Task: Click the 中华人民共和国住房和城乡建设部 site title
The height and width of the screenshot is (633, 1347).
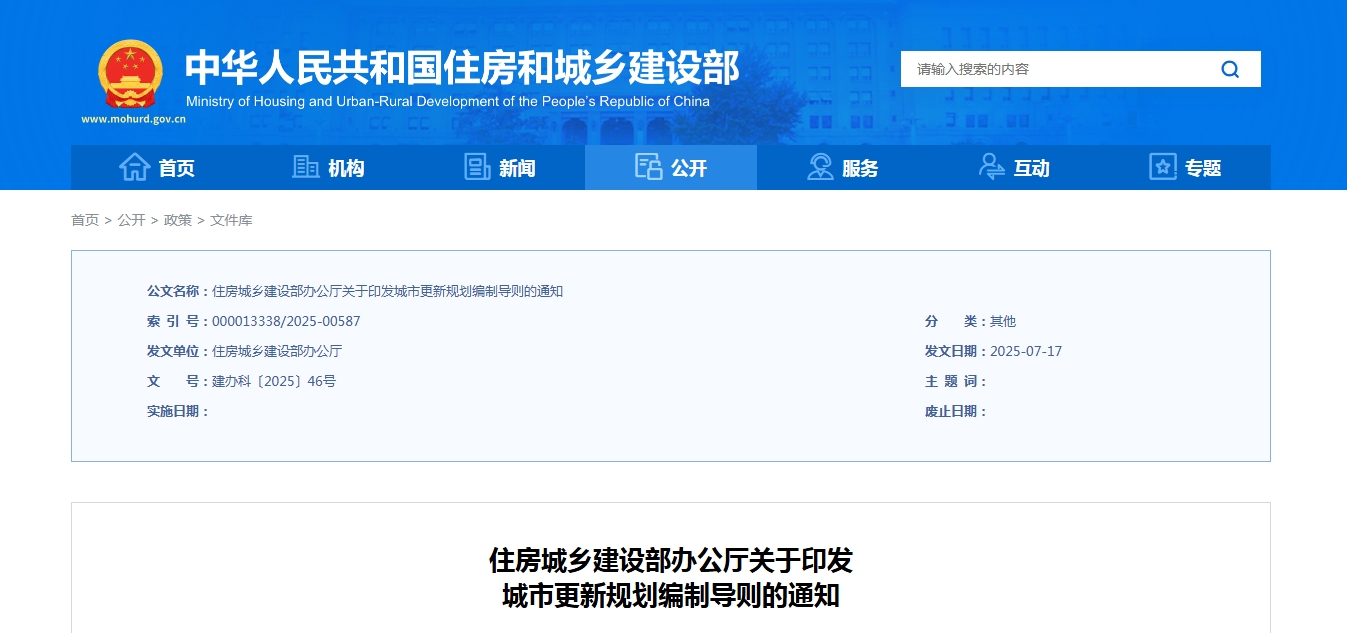Action: coord(462,67)
